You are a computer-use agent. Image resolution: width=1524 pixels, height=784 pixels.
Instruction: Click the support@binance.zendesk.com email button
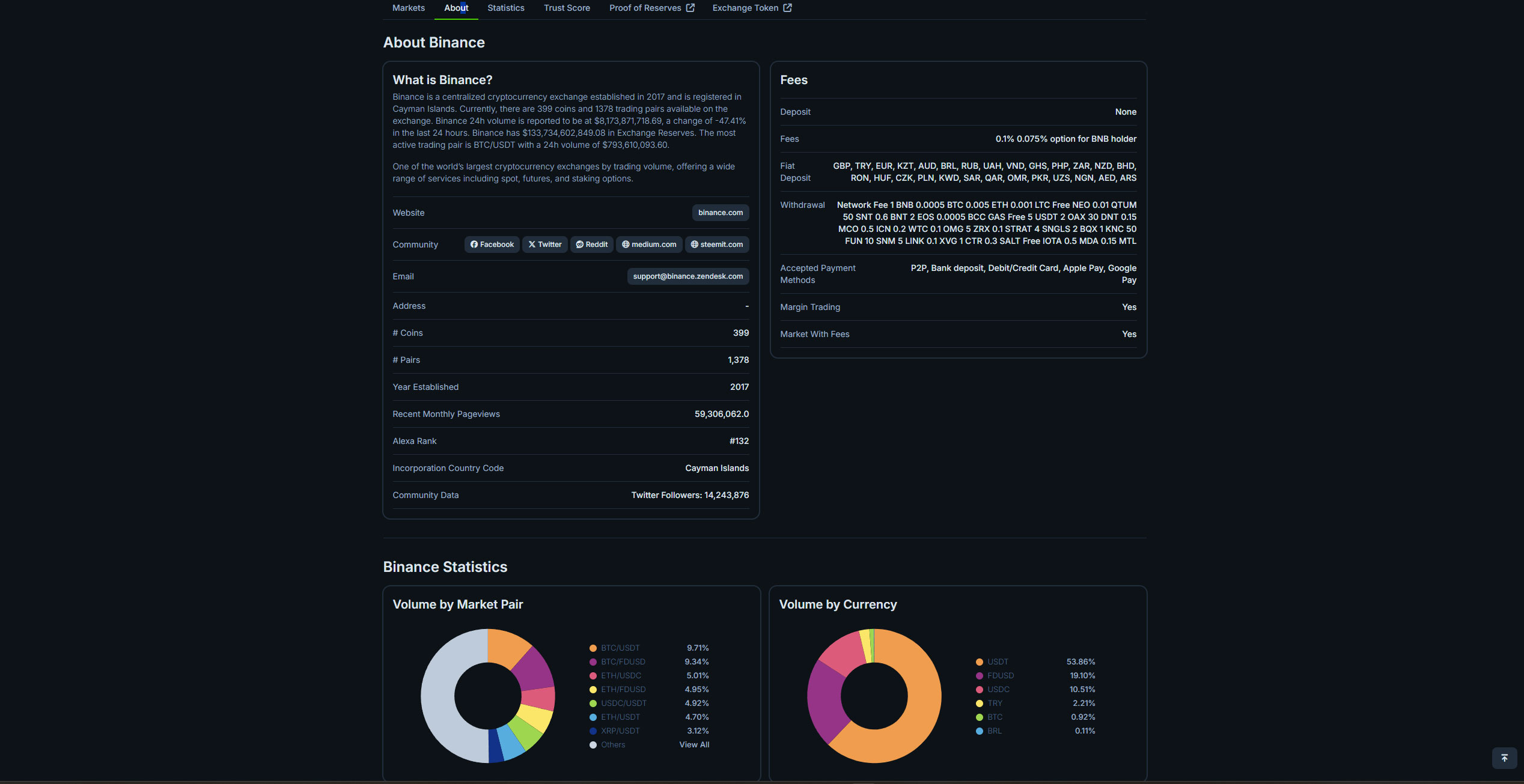pos(687,276)
